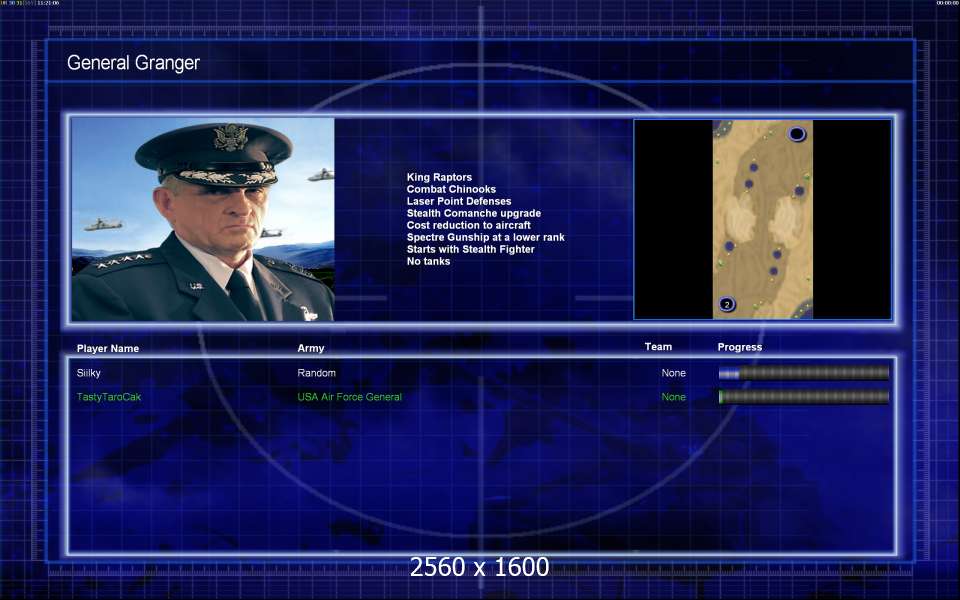
Task: Click the Progress column header
Action: tap(740, 347)
